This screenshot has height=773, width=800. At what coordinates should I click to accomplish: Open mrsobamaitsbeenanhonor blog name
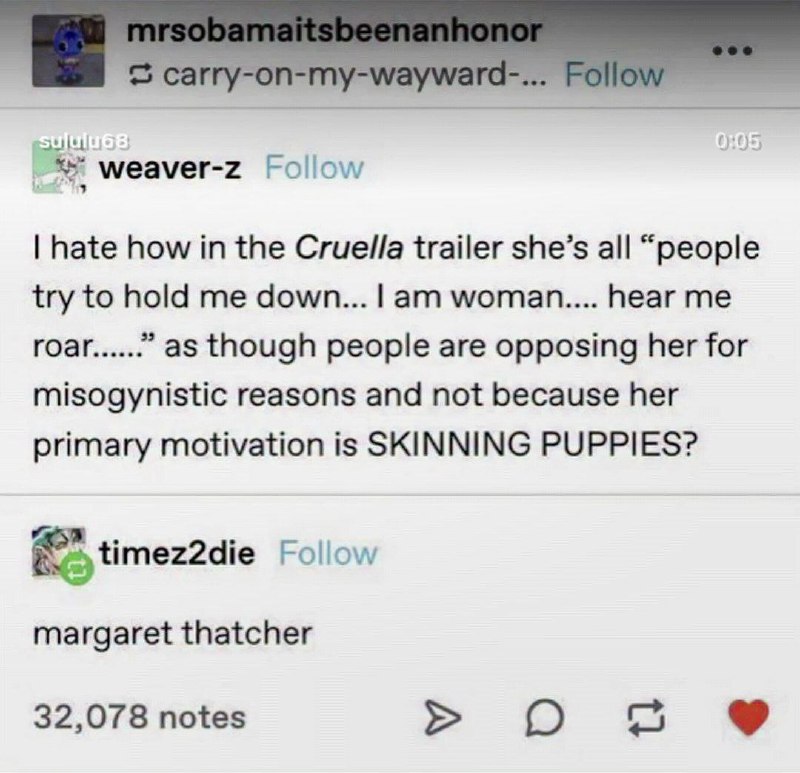point(334,31)
